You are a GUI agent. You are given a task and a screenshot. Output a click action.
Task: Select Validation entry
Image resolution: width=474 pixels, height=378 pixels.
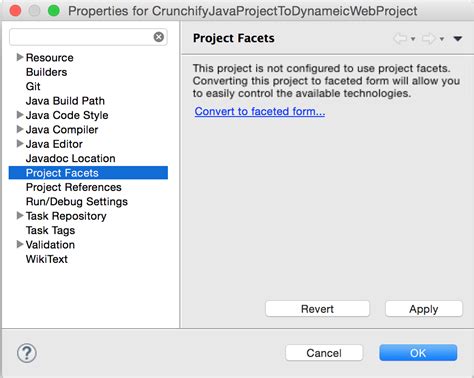[50, 244]
